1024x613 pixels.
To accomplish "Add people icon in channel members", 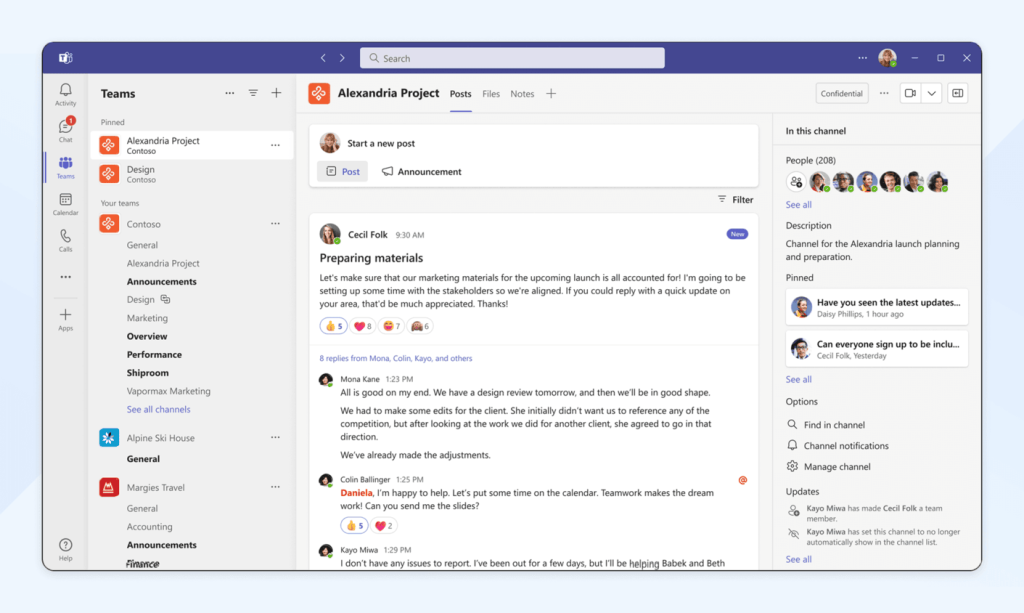I will (795, 182).
